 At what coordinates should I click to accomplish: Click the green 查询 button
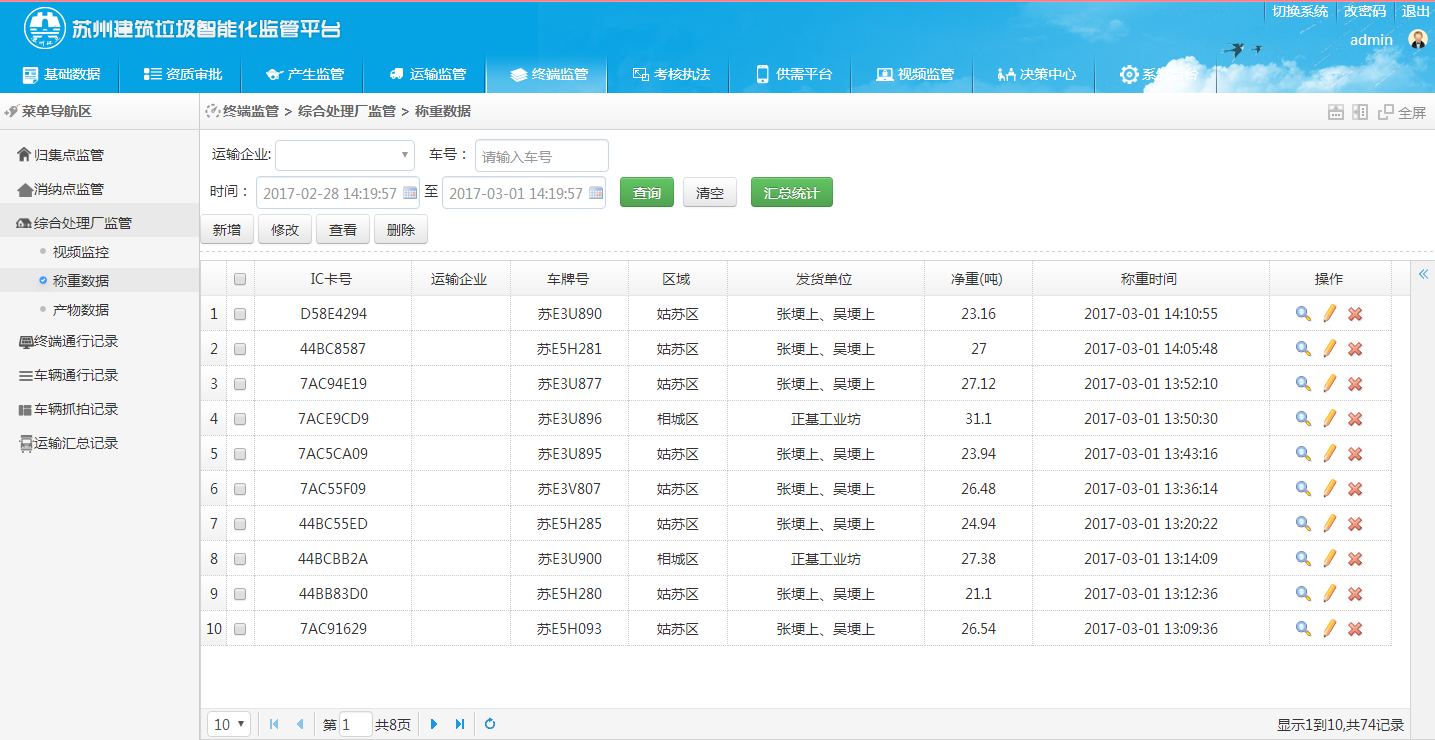[x=647, y=193]
